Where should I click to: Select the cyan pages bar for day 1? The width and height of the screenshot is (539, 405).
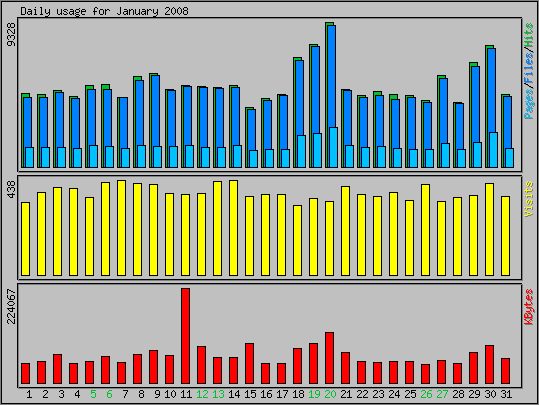point(30,157)
